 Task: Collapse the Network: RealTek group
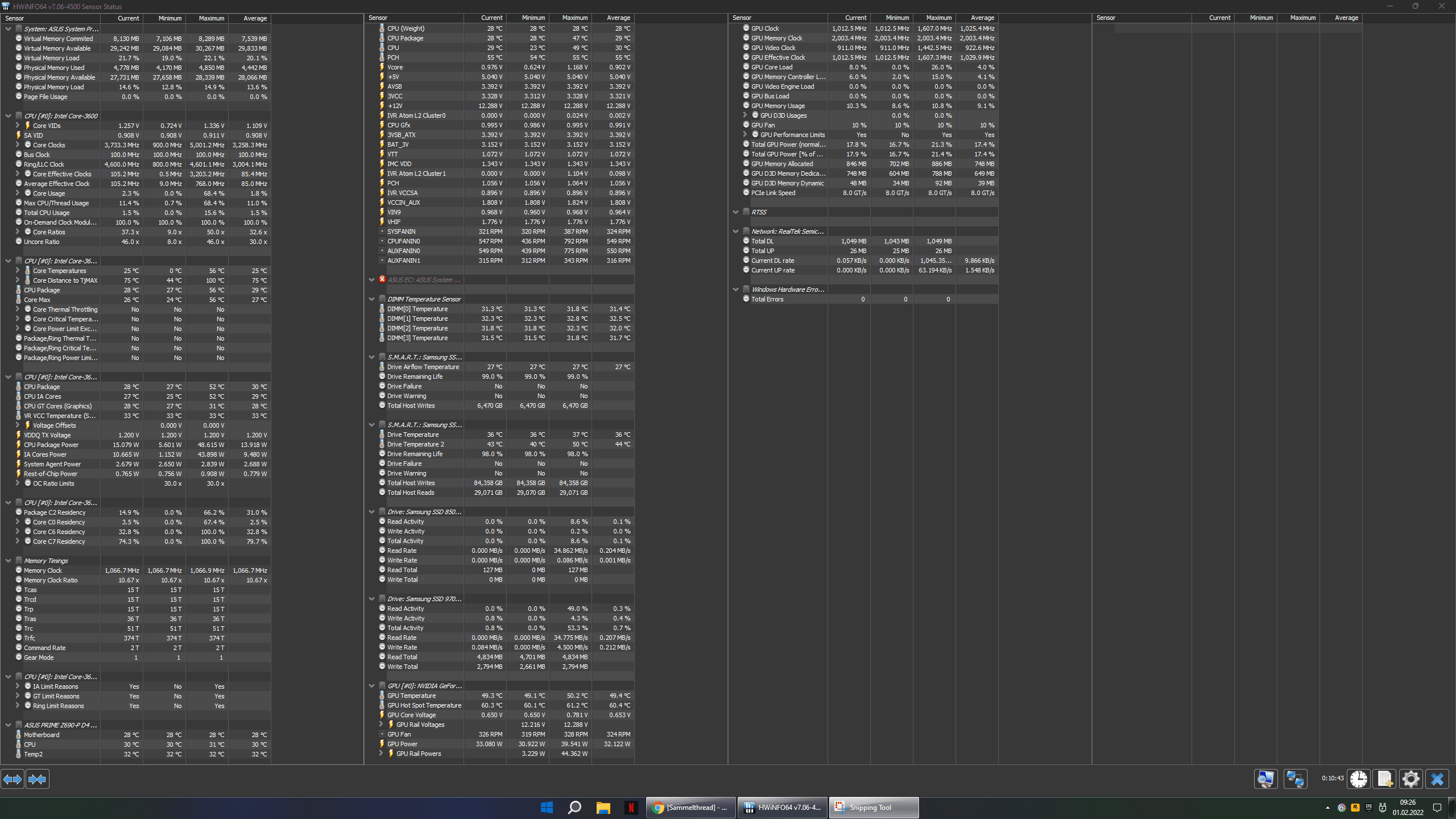(x=736, y=231)
